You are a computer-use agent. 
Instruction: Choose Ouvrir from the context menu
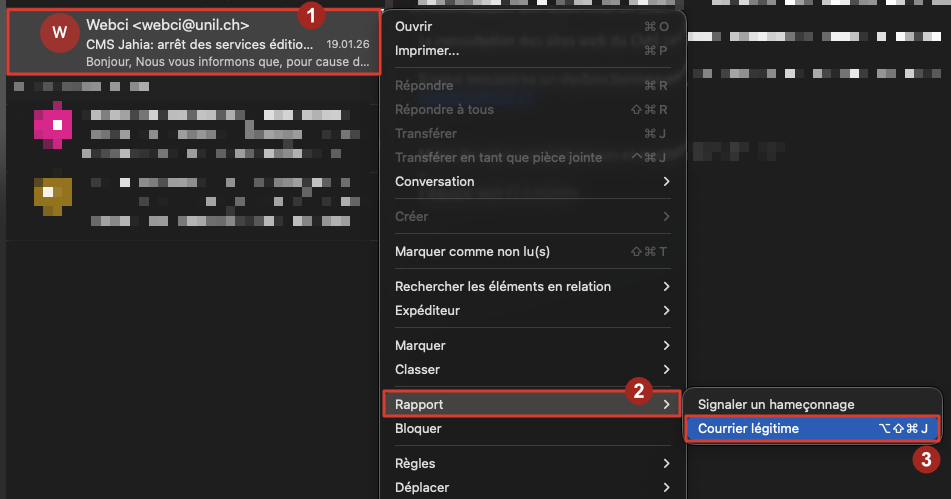point(413,26)
